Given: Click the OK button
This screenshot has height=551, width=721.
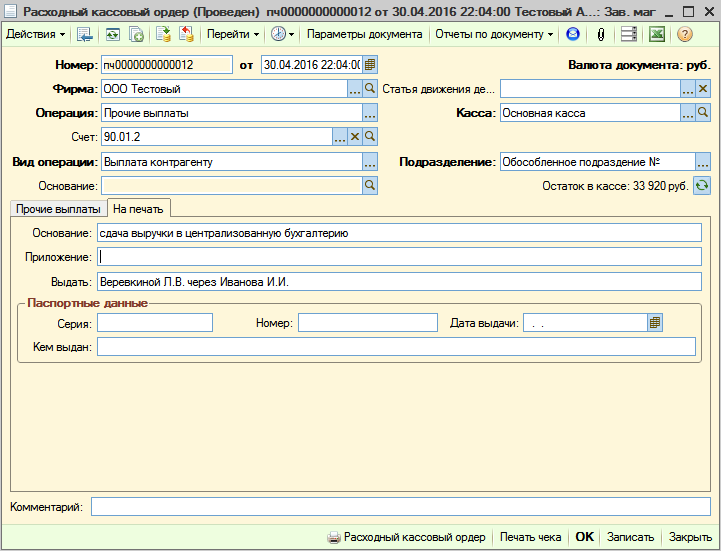Looking at the screenshot, I should tap(584, 537).
